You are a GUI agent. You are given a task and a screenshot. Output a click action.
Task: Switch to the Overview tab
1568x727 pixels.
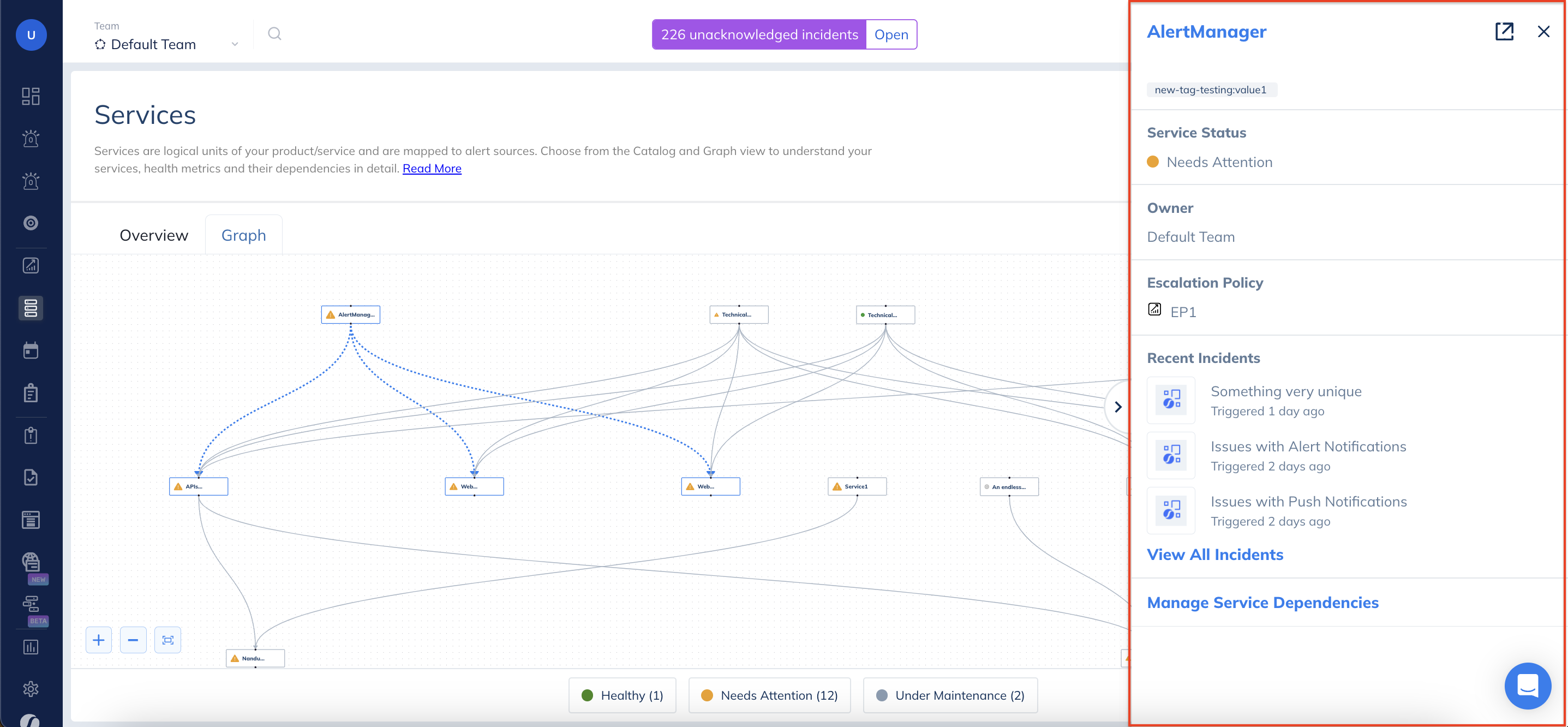tap(154, 236)
